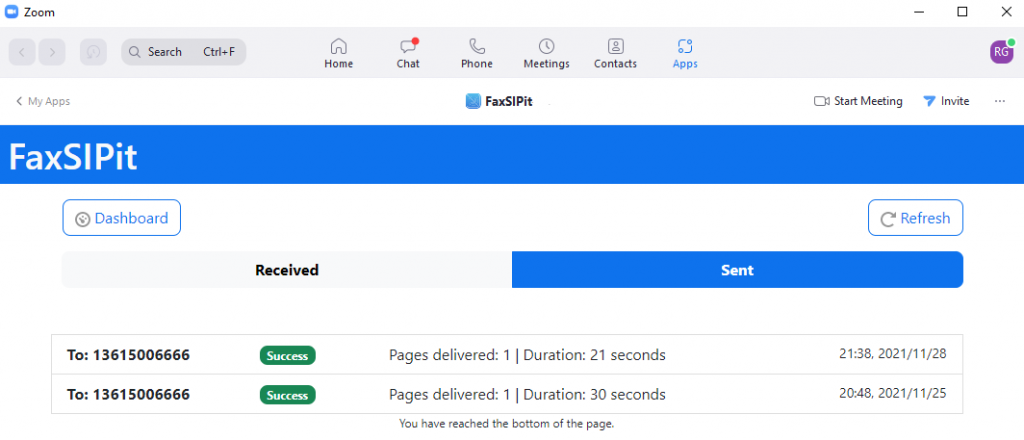
Task: Open the Contacts tab
Action: point(615,47)
